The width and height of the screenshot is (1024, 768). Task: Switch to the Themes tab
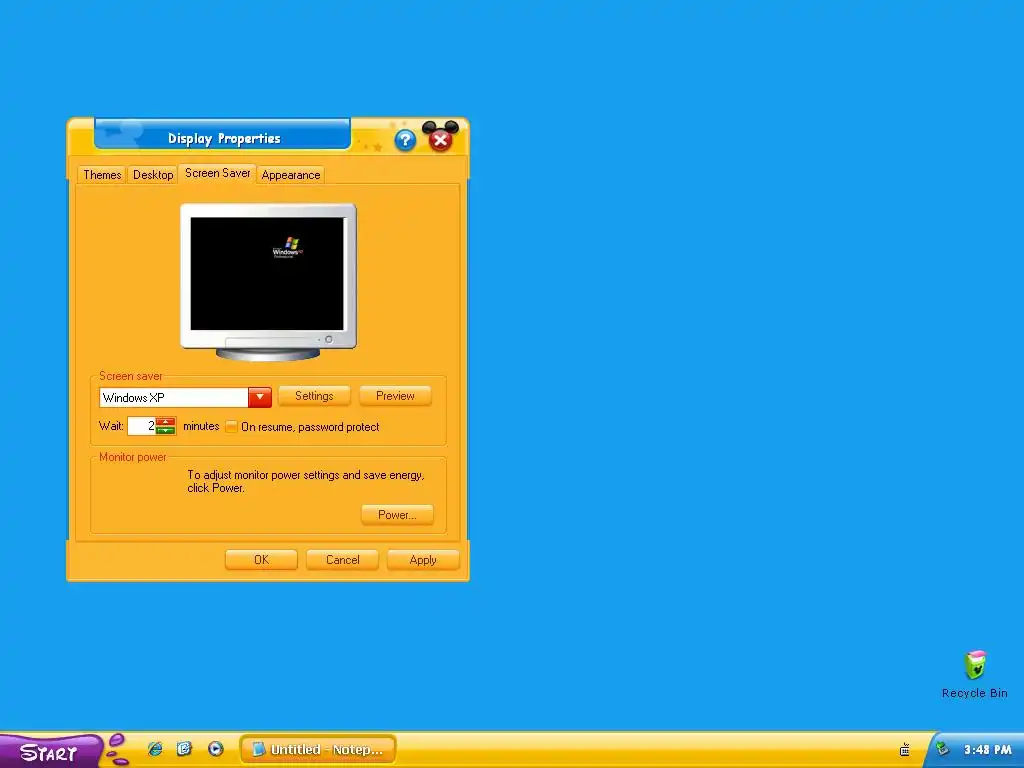(102, 175)
